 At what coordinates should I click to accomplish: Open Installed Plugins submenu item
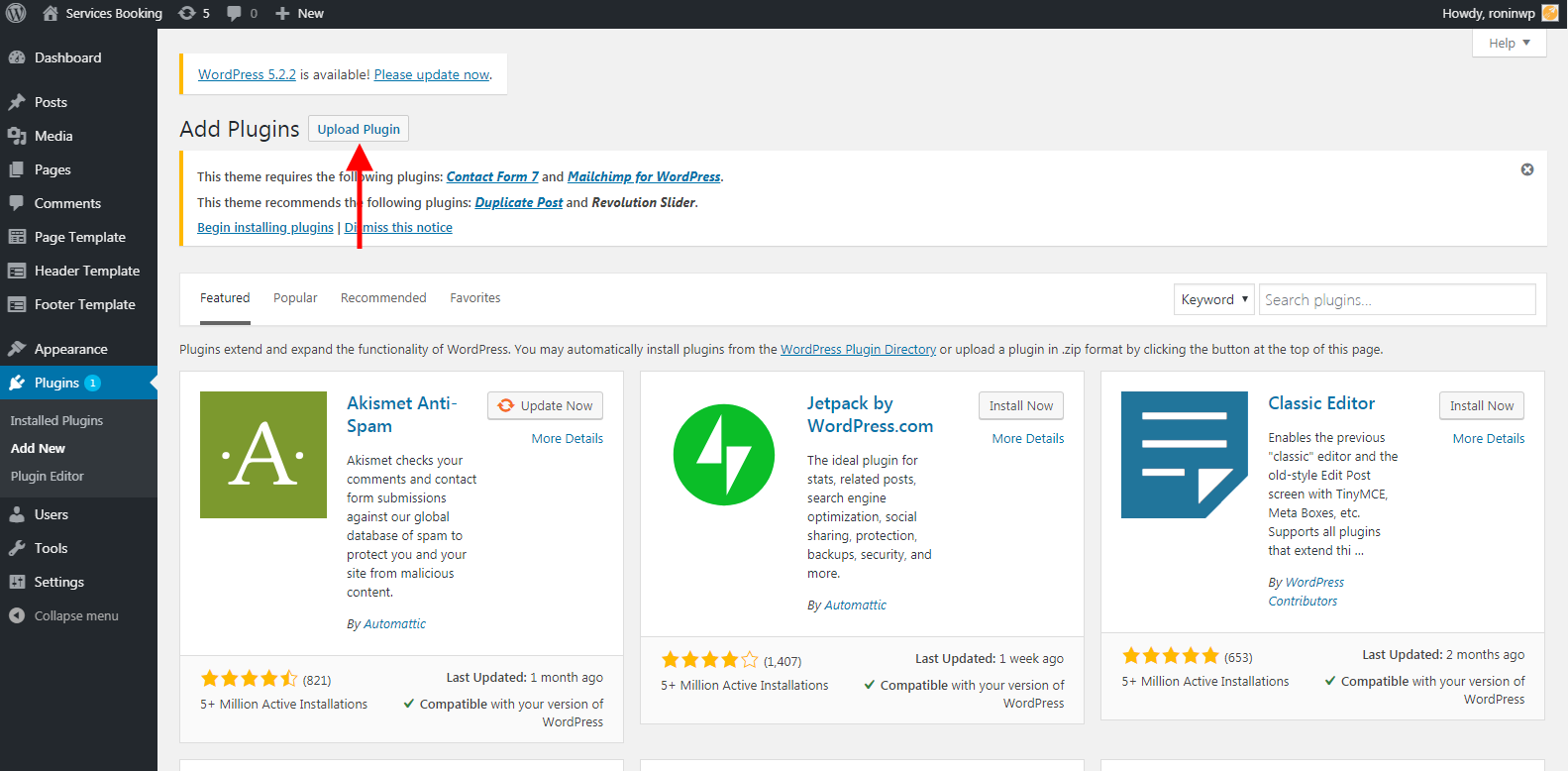(x=56, y=420)
